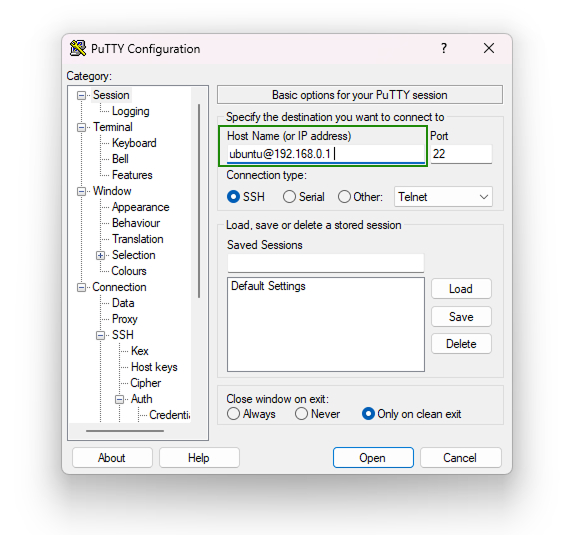
Task: Save the current session settings
Action: [x=461, y=317]
